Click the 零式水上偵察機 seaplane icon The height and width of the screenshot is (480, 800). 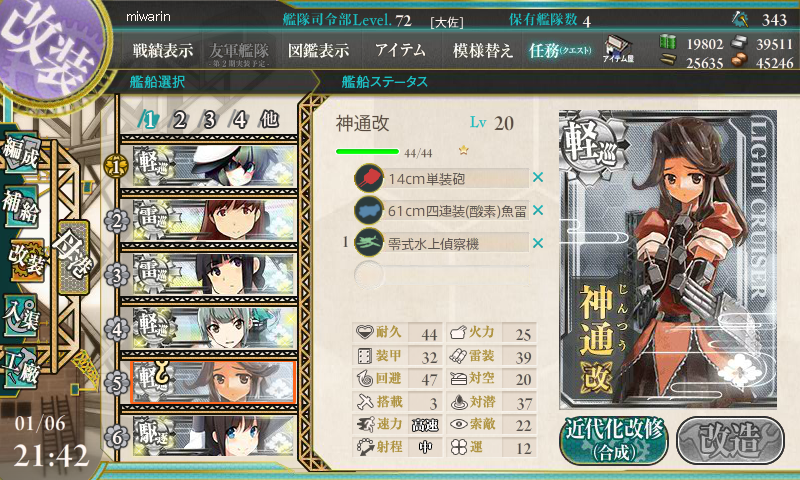coord(369,243)
